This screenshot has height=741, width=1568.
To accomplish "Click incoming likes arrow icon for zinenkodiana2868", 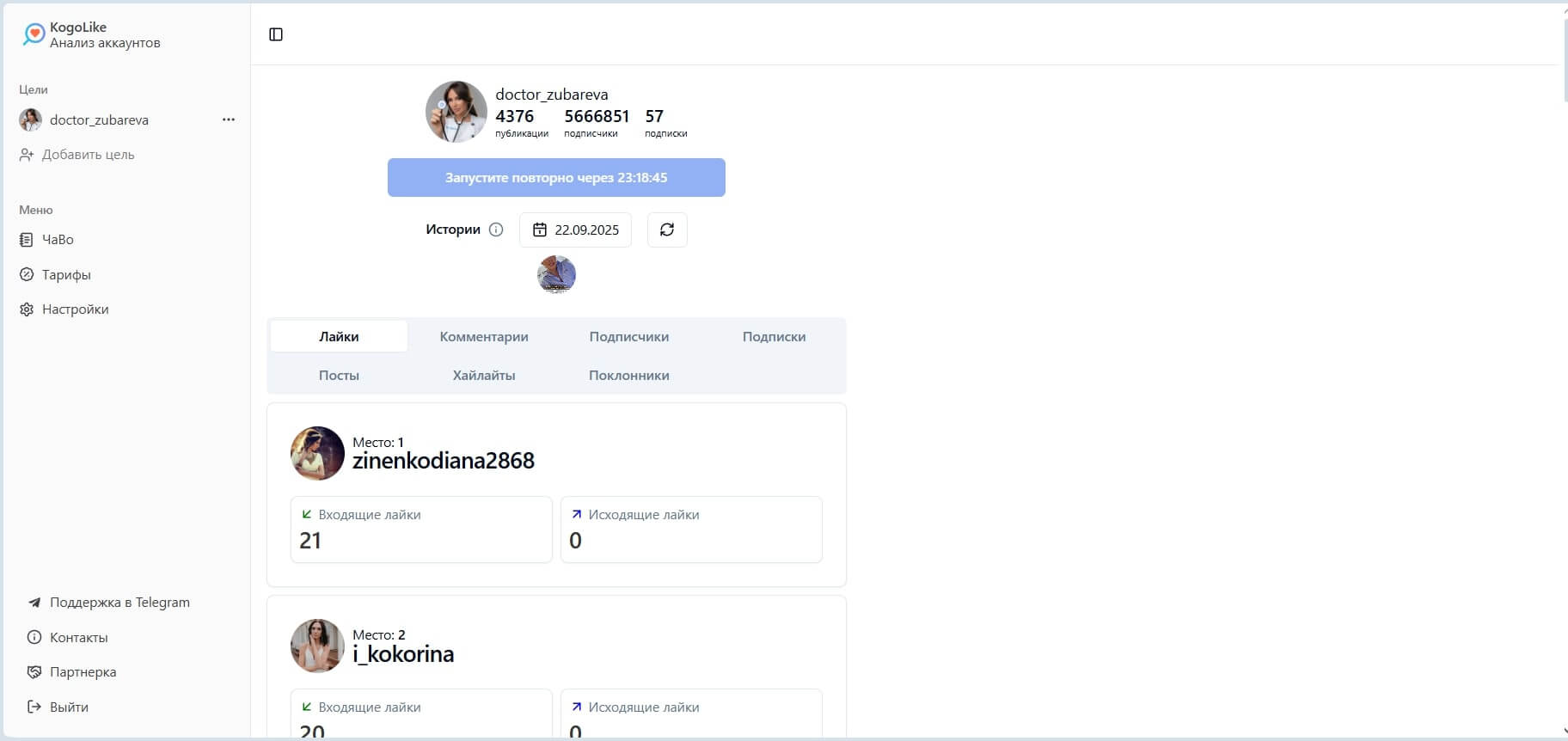I will (x=307, y=514).
